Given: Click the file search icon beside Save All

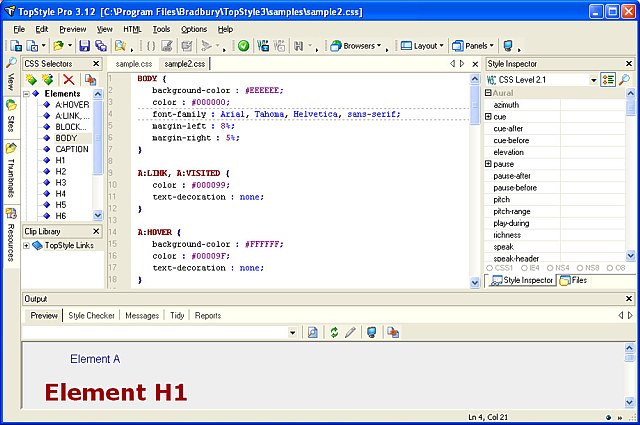Looking at the screenshot, I should 120,46.
